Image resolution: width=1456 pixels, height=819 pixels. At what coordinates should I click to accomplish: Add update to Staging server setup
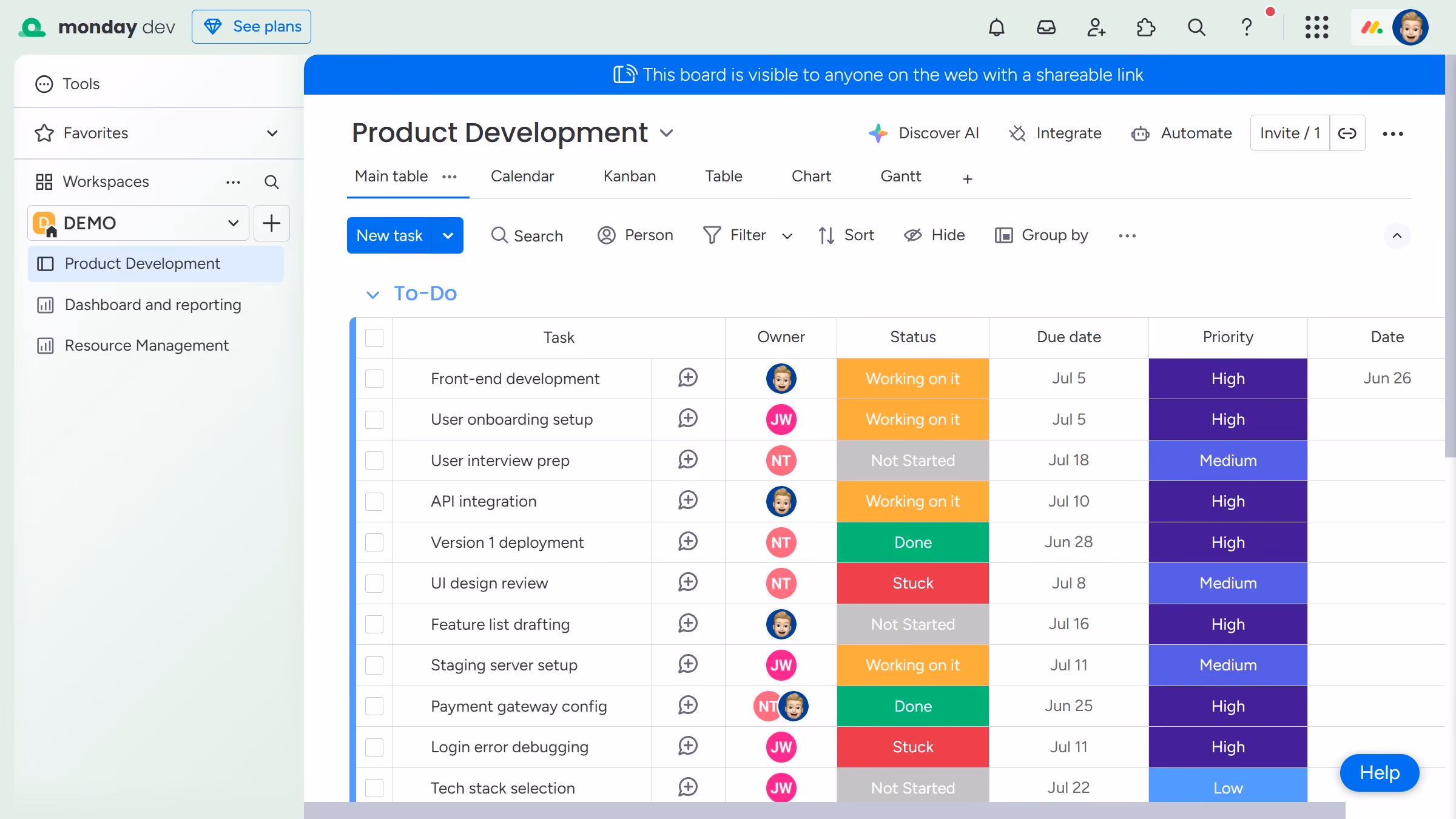coord(687,664)
